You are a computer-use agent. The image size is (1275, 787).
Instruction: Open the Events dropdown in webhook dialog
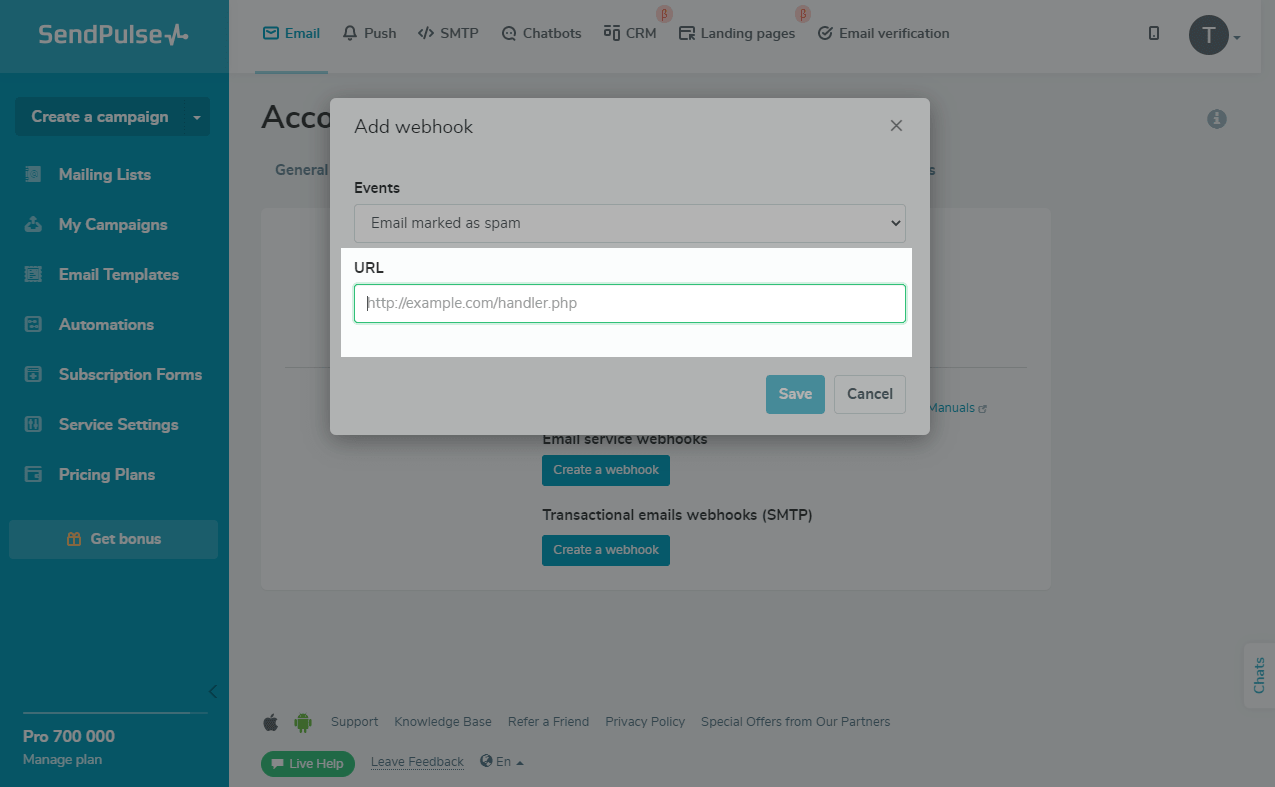tap(629, 223)
